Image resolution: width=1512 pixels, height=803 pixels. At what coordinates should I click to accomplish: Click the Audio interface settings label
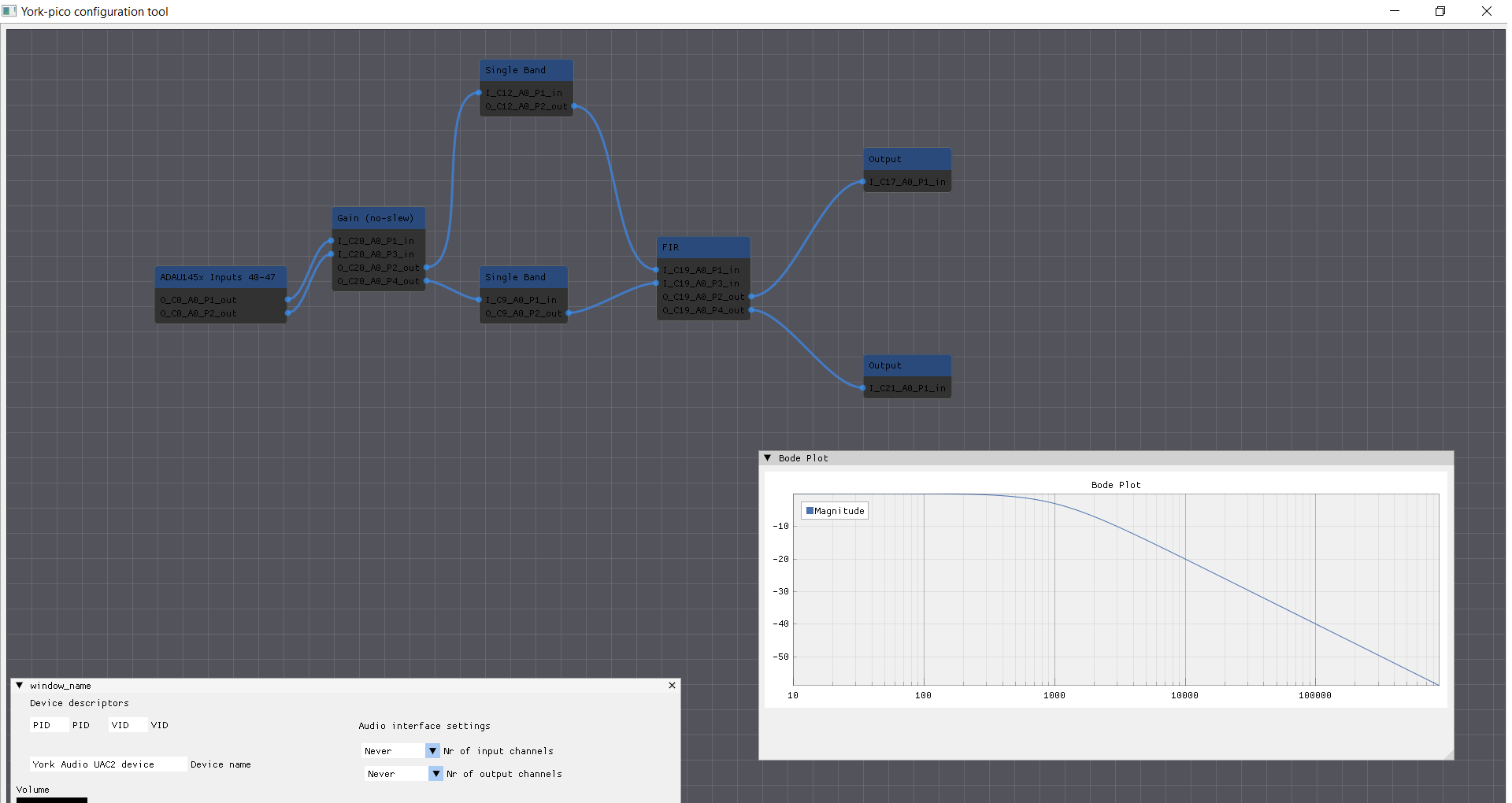click(424, 726)
